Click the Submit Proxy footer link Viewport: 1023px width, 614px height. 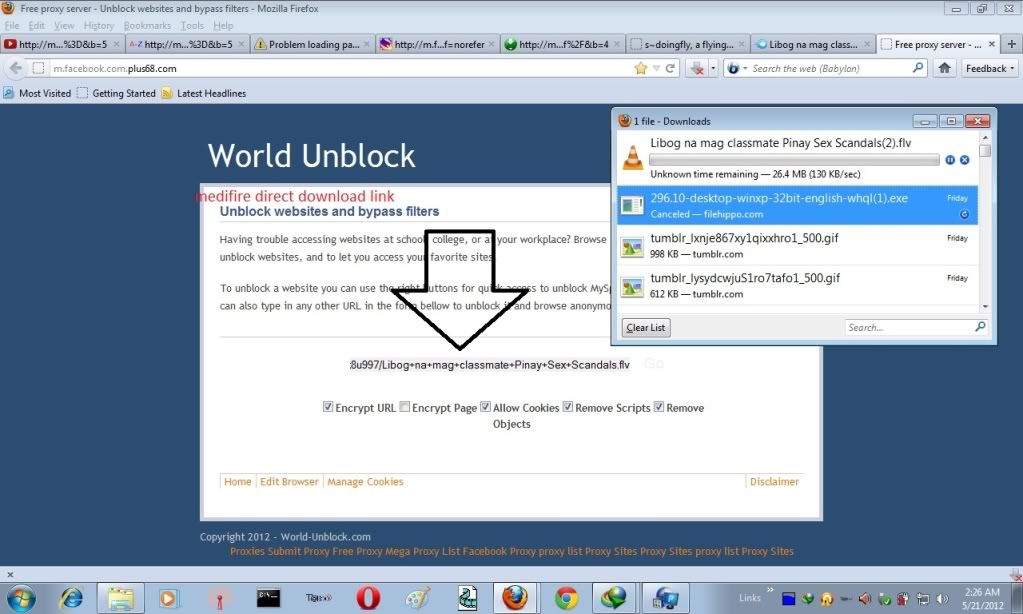pyautogui.click(x=298, y=551)
